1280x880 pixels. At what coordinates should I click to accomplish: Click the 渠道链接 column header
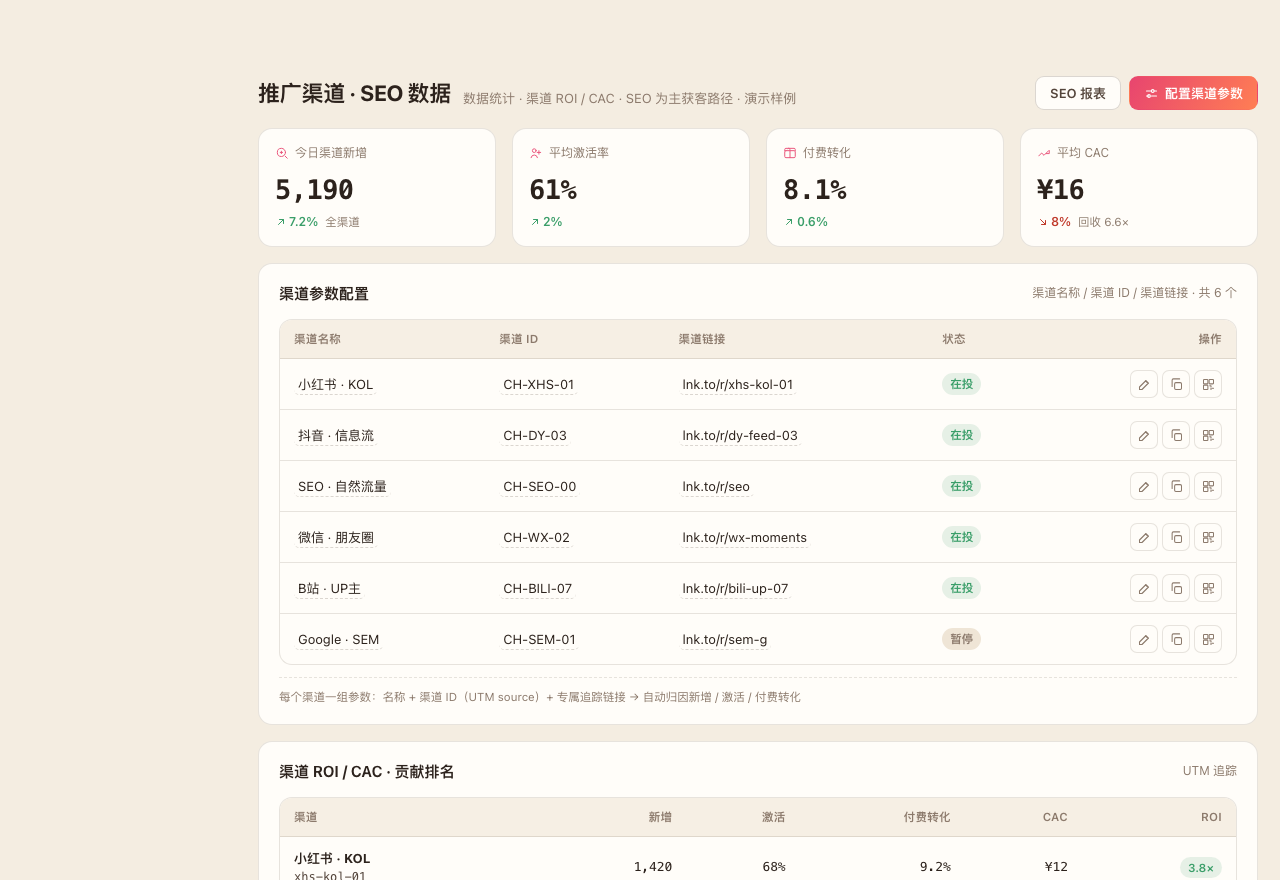pyautogui.click(x=702, y=339)
